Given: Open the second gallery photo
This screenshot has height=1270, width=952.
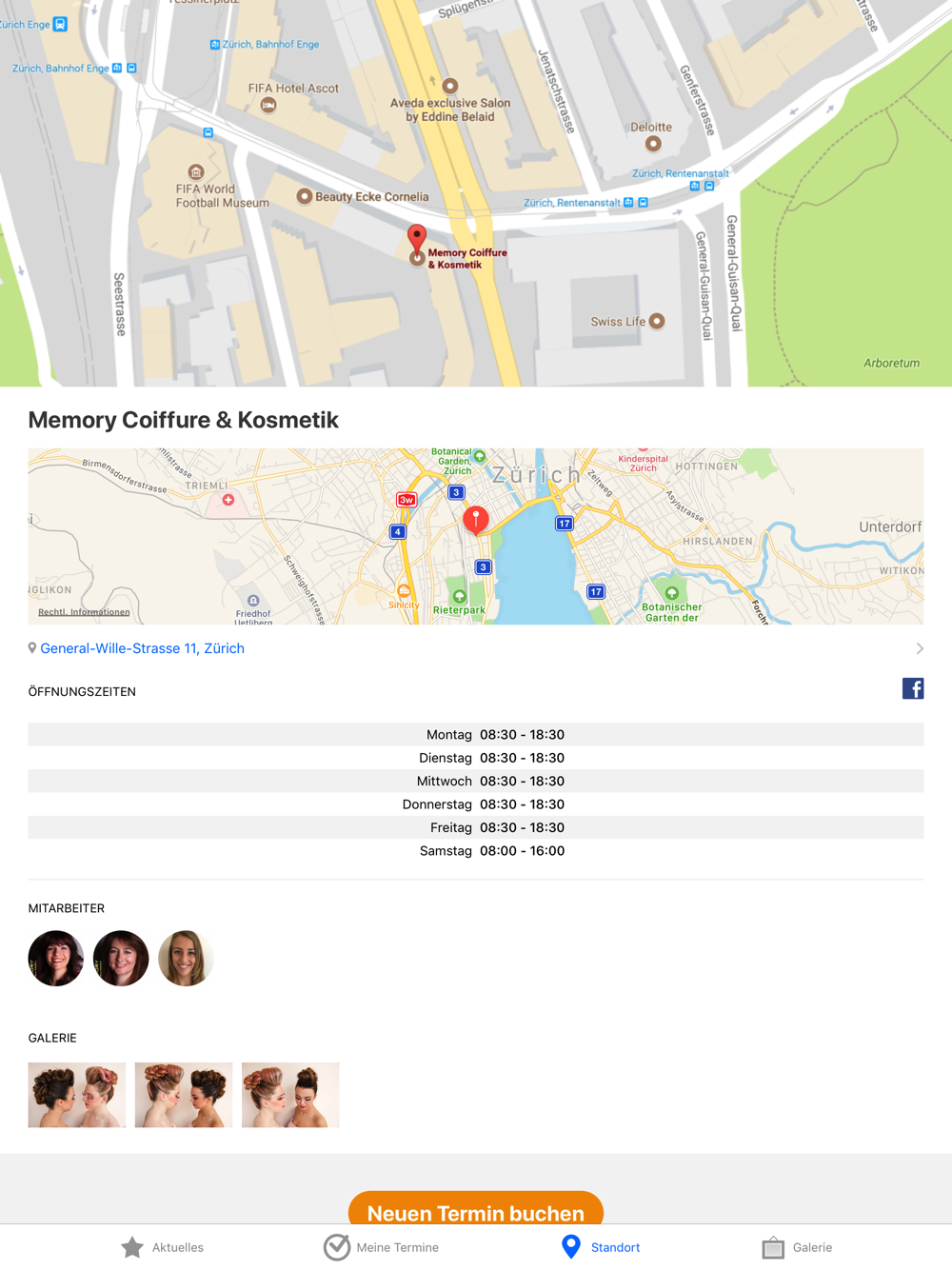Looking at the screenshot, I should pyautogui.click(x=184, y=1095).
